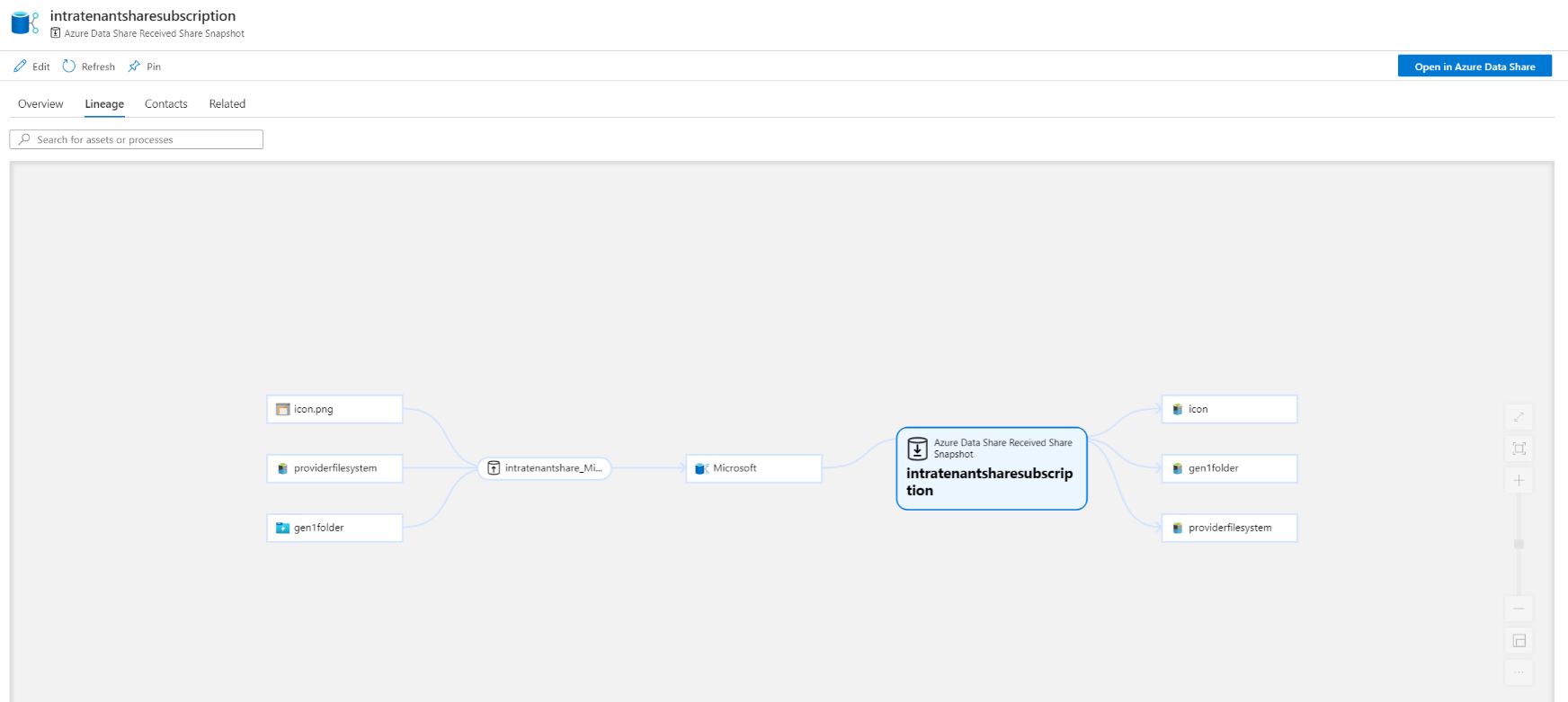The width and height of the screenshot is (1568, 702).
Task: Open more lineage options ellipsis
Action: tap(1519, 672)
